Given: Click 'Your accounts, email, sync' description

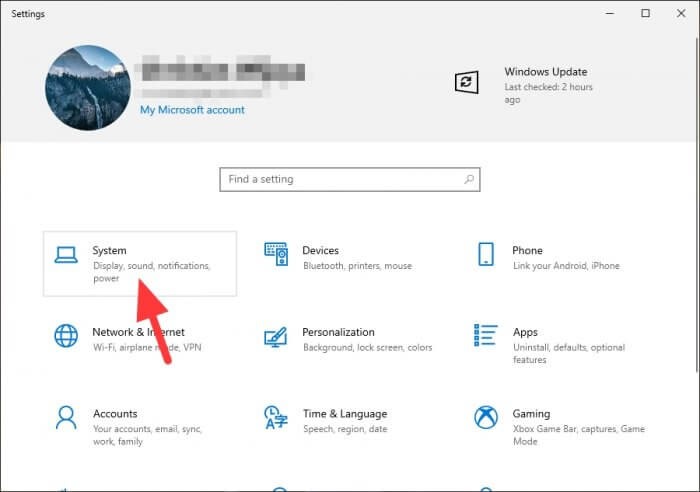Looking at the screenshot, I should click(x=147, y=435).
